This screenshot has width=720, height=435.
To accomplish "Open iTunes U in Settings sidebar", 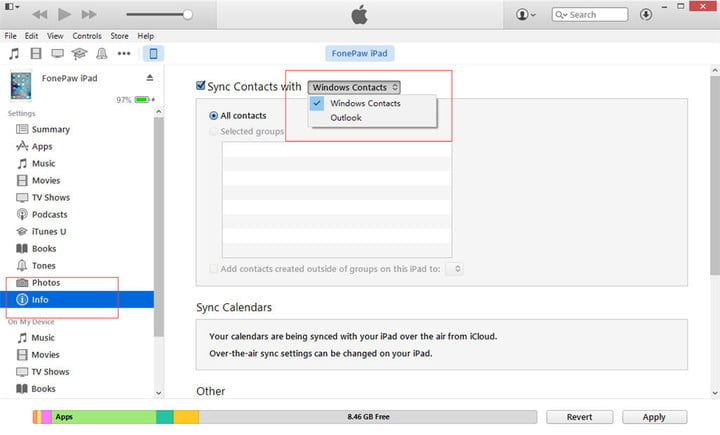I will point(49,231).
